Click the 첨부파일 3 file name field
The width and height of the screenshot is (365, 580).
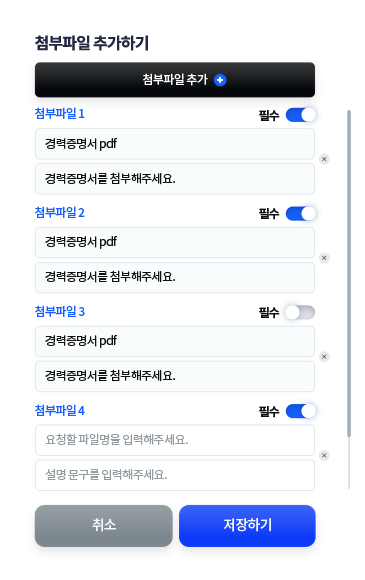point(175,341)
